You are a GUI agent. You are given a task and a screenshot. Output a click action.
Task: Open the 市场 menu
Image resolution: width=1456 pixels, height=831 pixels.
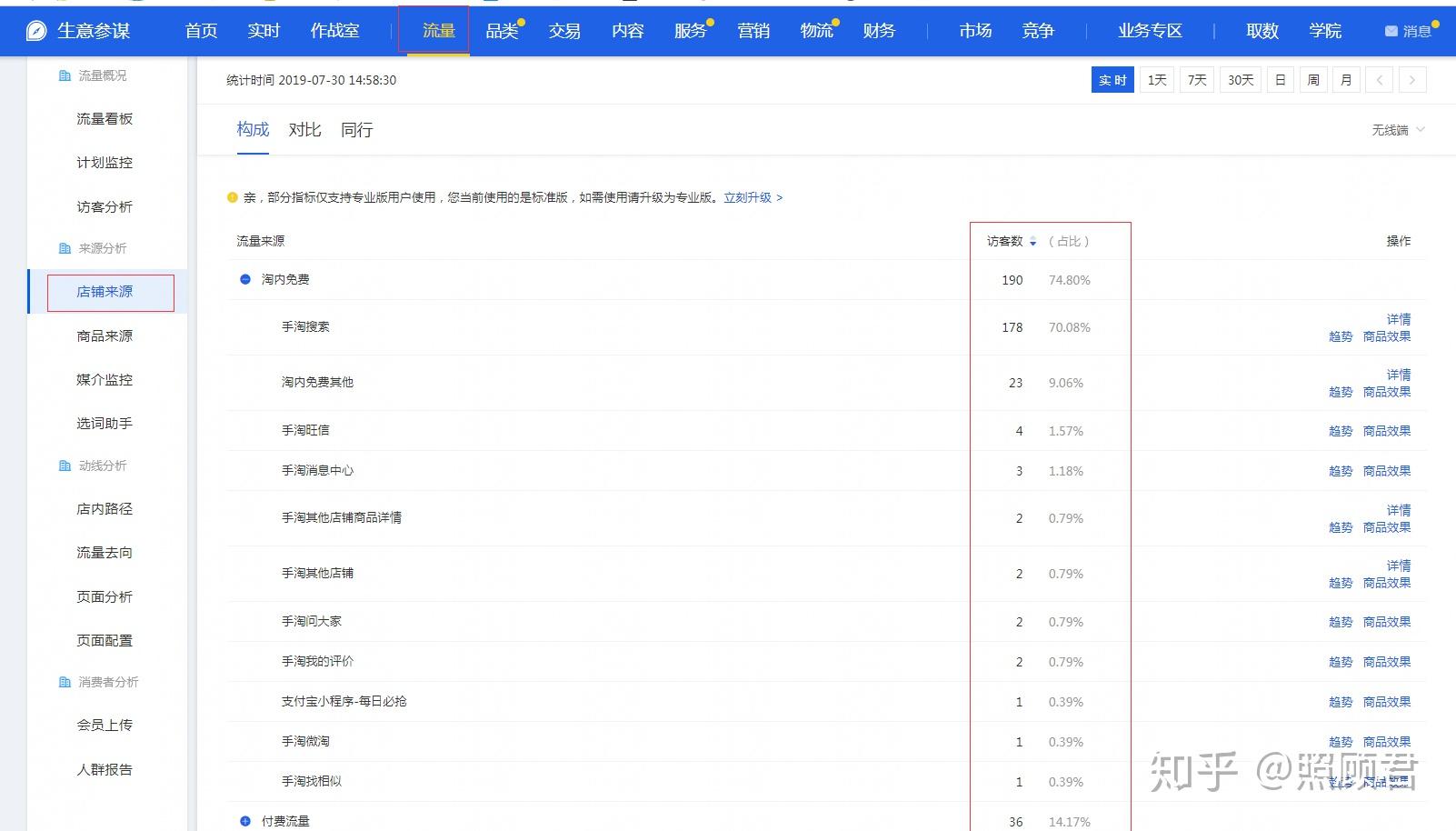(975, 31)
